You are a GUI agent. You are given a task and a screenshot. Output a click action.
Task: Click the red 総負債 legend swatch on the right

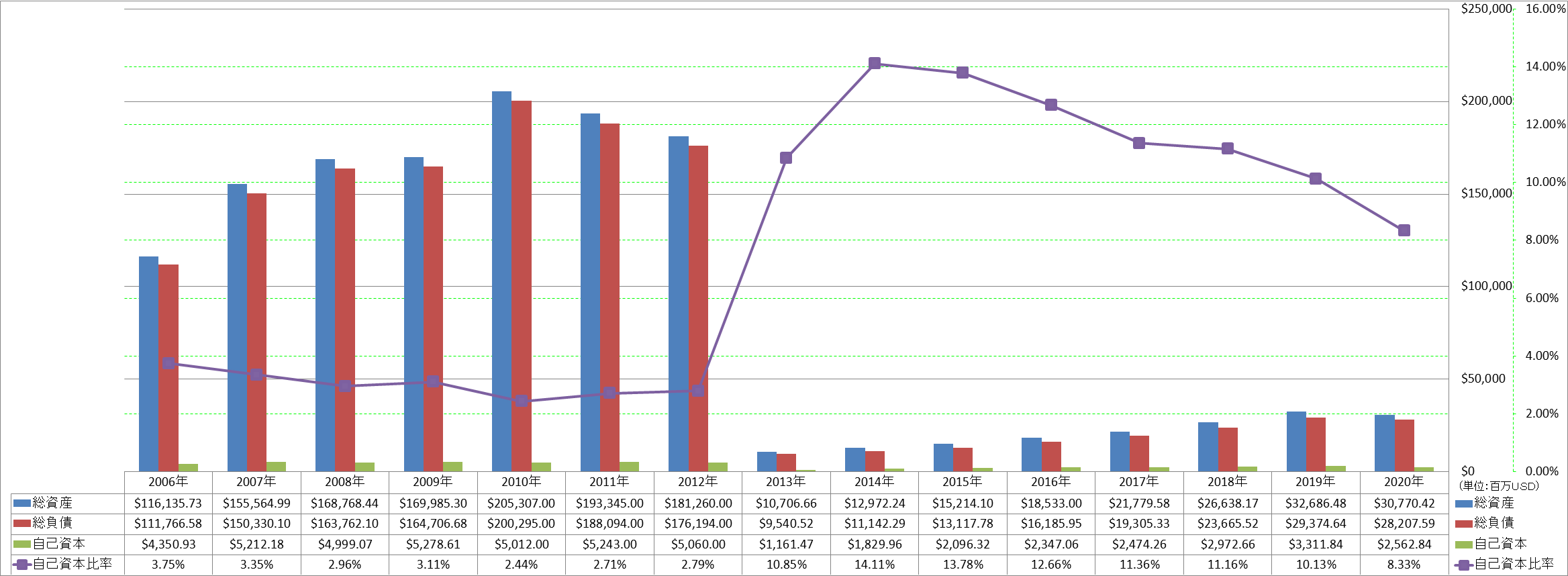click(1463, 524)
